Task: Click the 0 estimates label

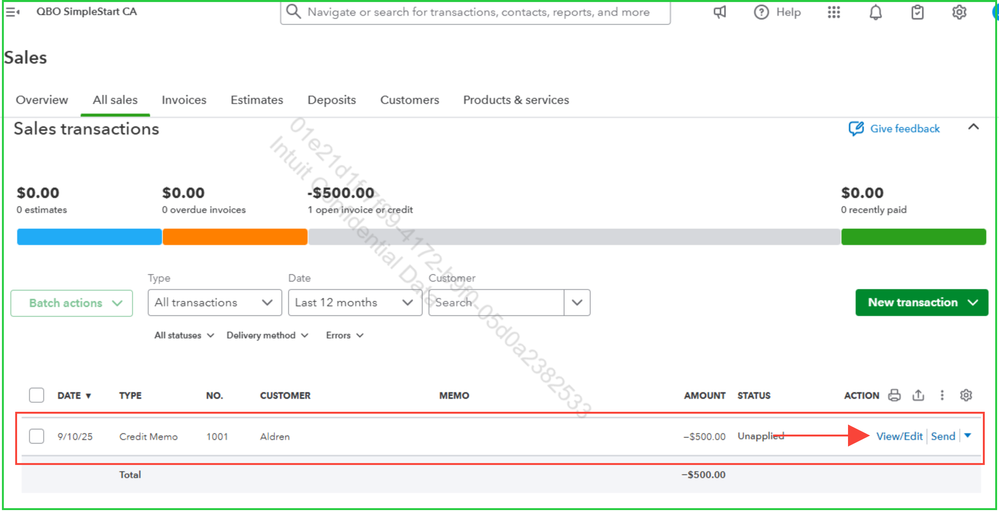Action: pos(42,210)
